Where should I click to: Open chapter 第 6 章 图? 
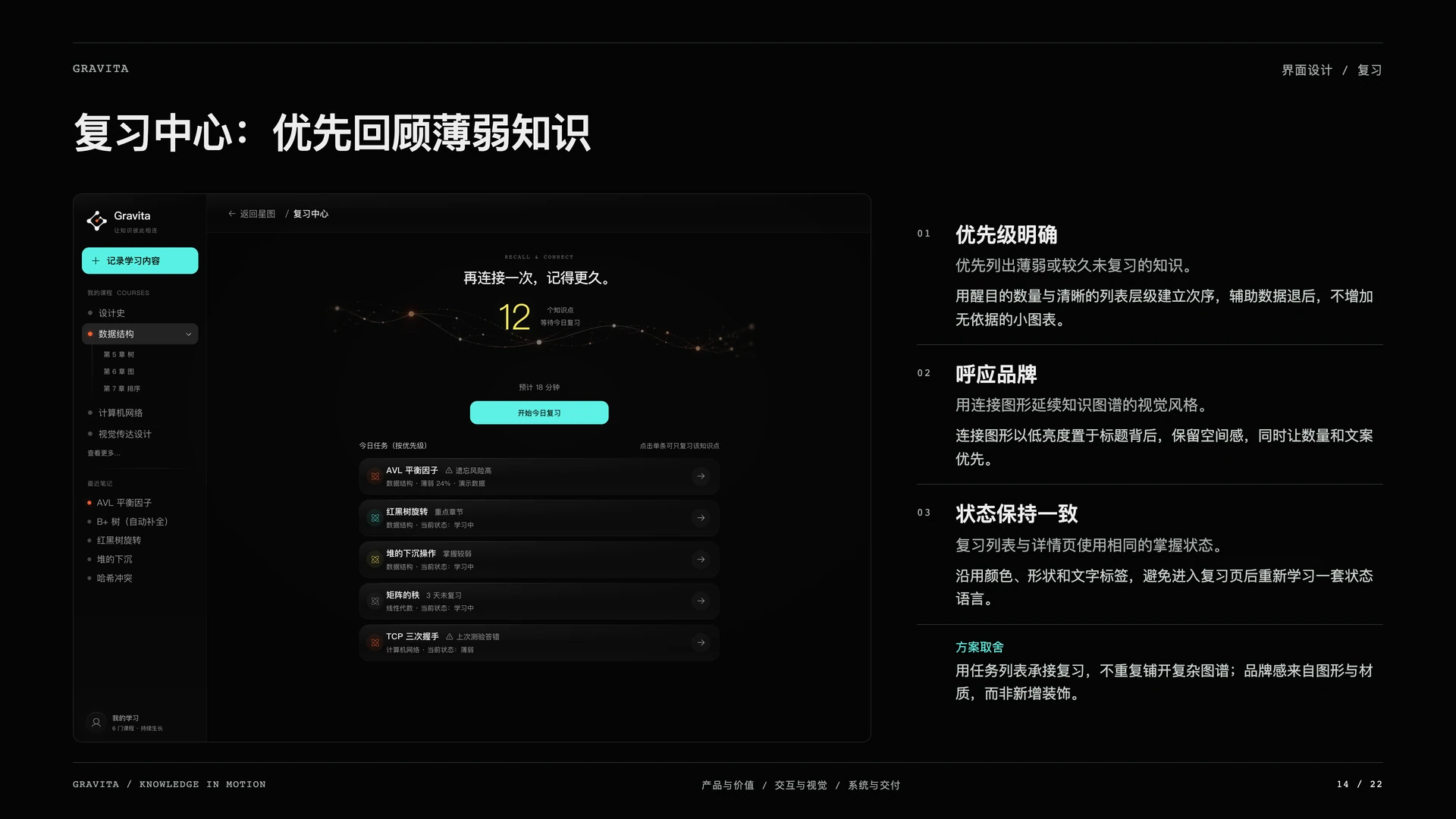(x=119, y=372)
